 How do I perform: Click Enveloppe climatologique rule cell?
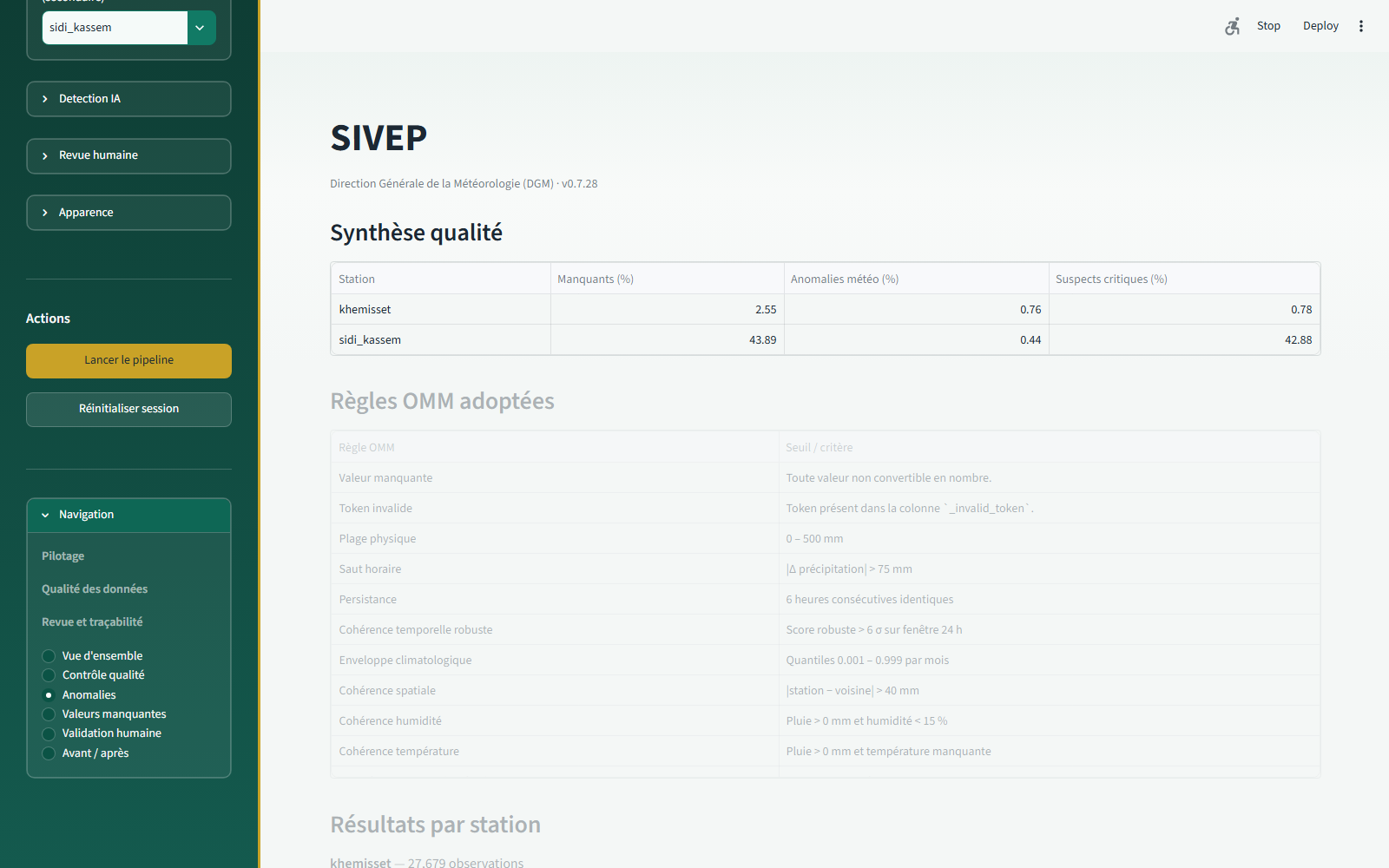tap(555, 661)
